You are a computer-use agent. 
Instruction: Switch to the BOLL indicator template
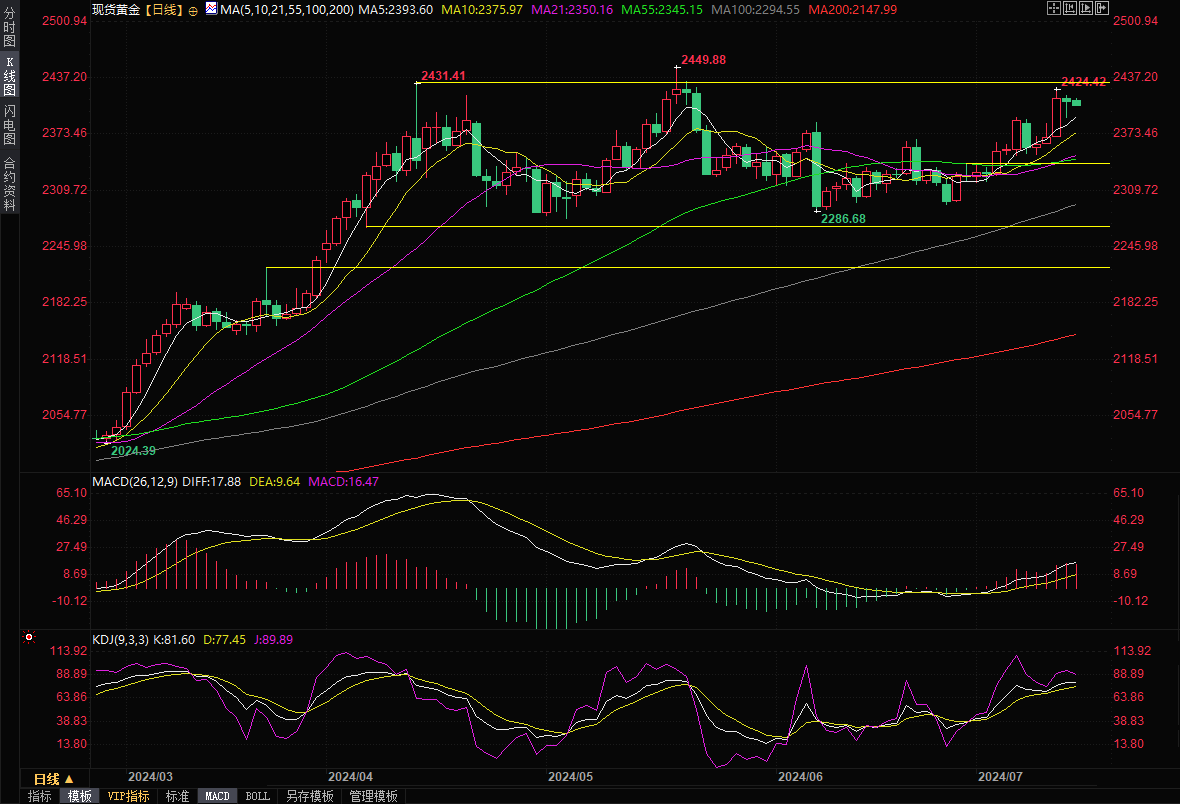[257, 796]
